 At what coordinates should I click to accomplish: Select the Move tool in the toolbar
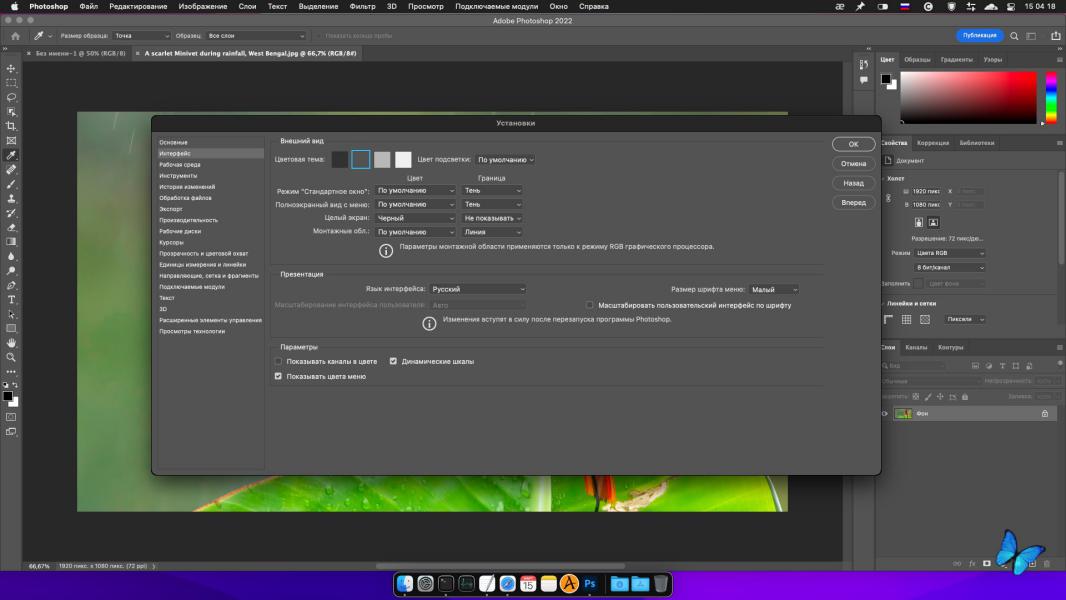click(11, 69)
